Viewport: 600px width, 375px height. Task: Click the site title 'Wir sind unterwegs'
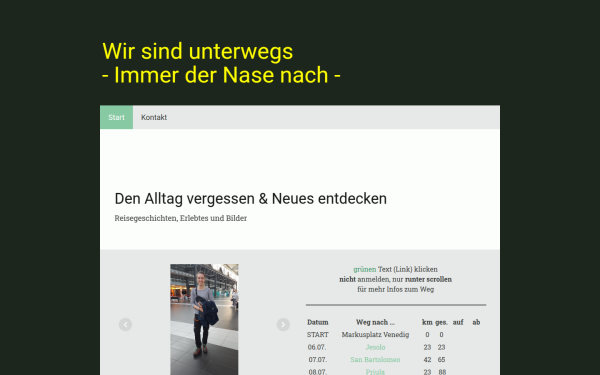(x=198, y=51)
